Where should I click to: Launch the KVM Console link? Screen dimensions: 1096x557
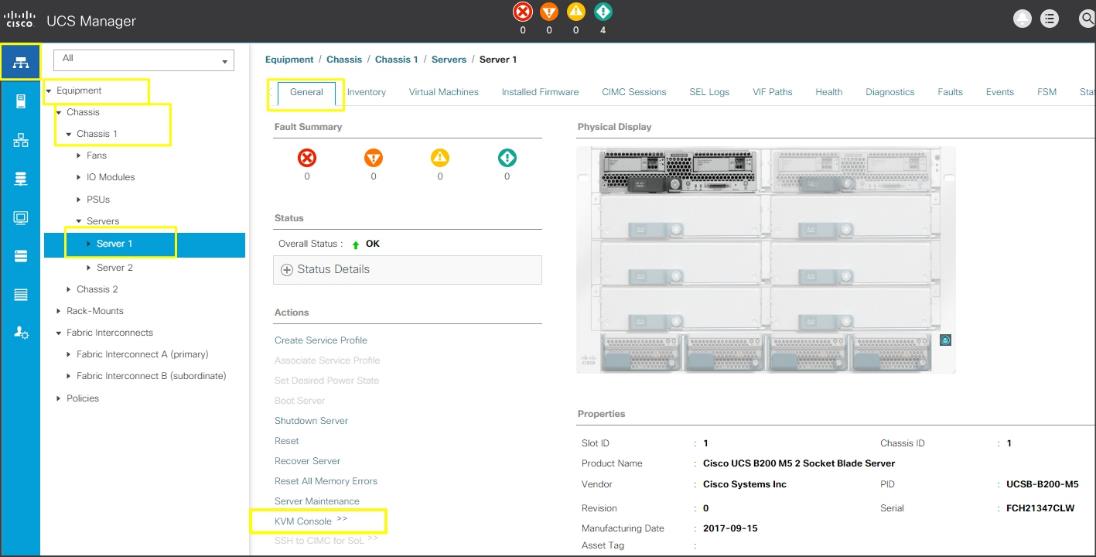pyautogui.click(x=303, y=521)
